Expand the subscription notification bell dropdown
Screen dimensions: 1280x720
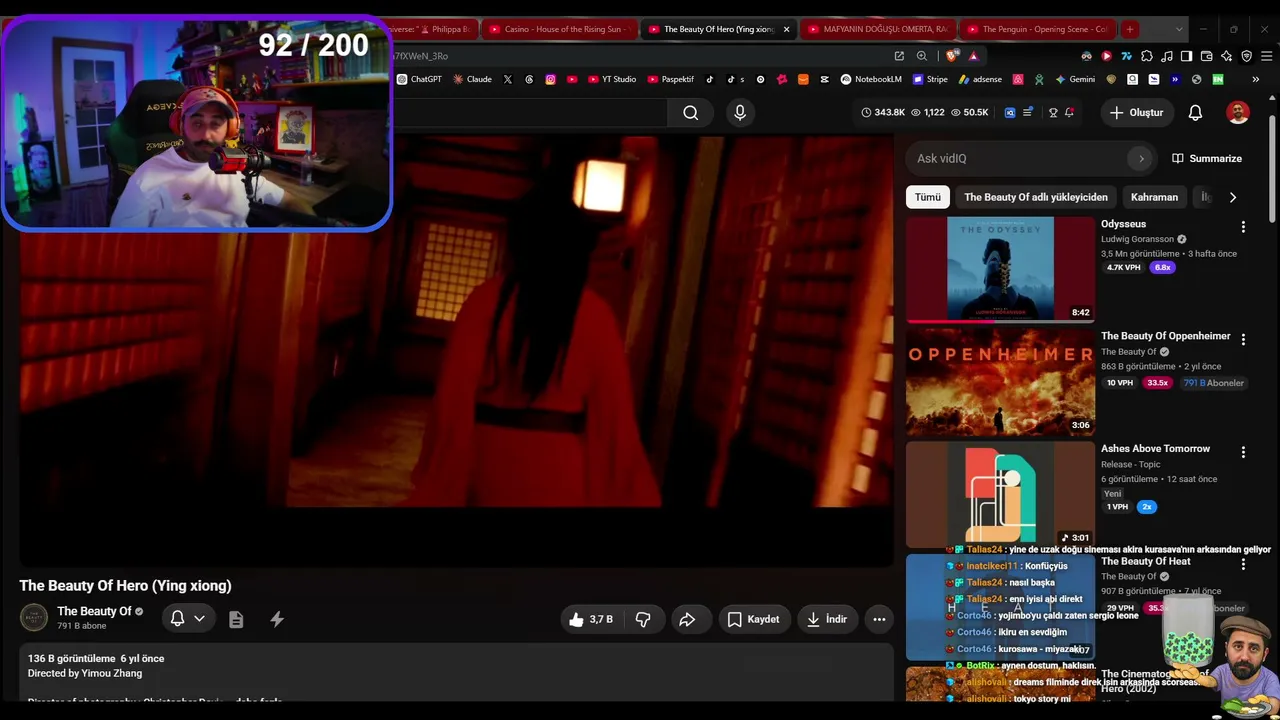[x=188, y=619]
